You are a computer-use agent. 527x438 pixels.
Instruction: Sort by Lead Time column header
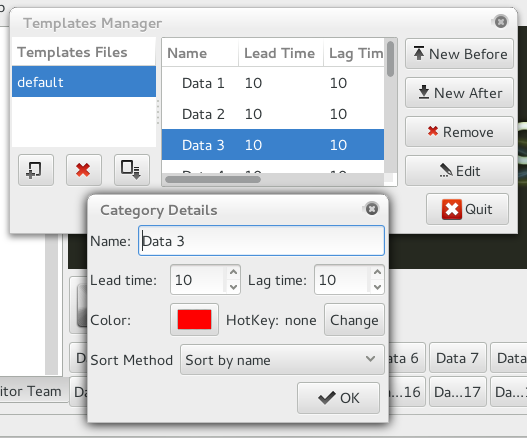click(x=281, y=53)
